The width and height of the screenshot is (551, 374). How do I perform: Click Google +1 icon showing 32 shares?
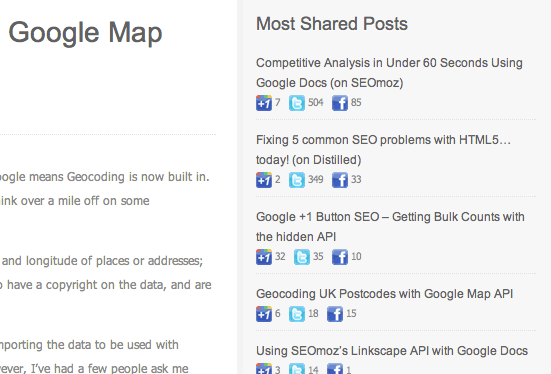[264, 257]
